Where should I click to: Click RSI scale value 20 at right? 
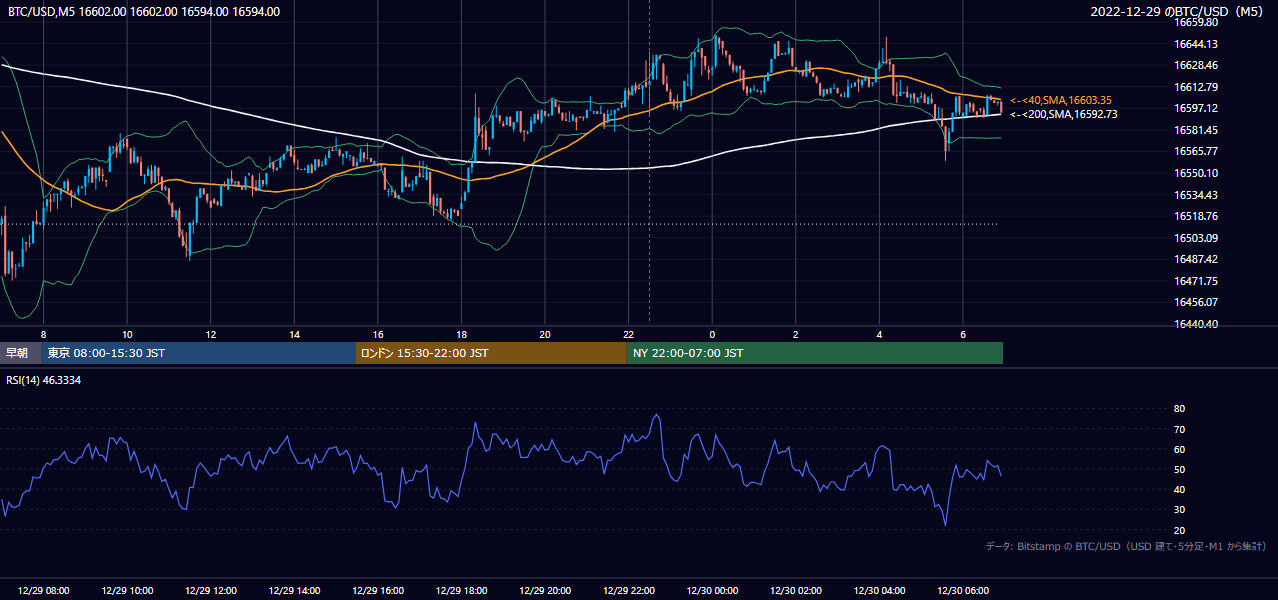coord(1179,530)
